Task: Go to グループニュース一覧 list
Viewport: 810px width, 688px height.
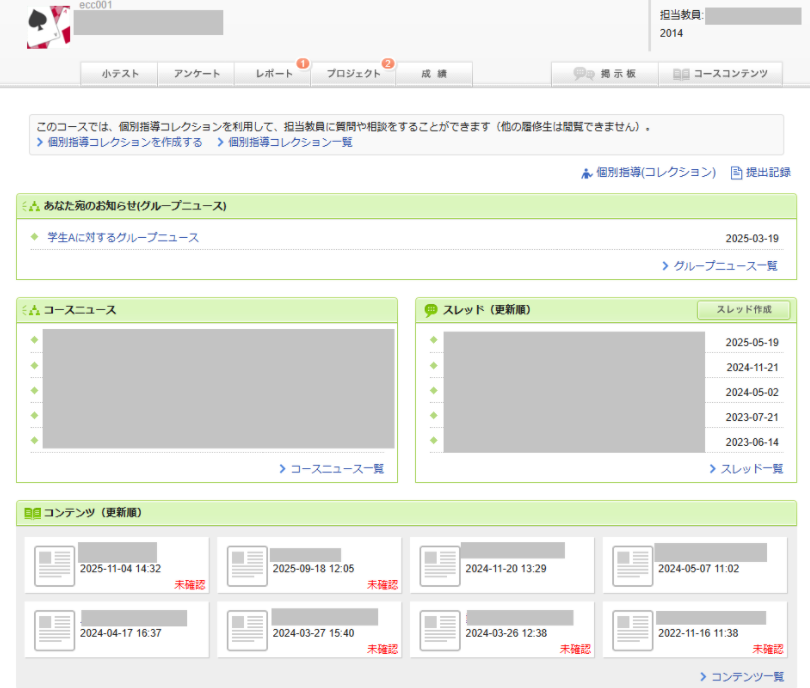Action: (x=725, y=266)
